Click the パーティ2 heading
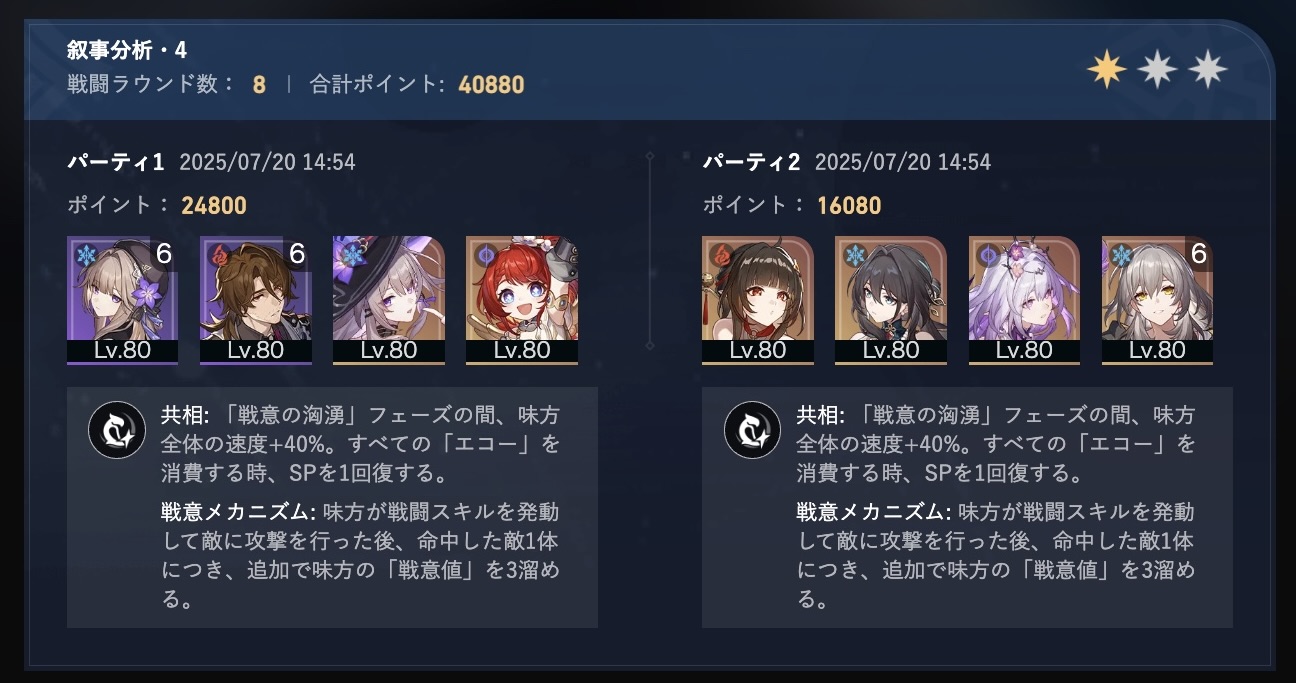Image resolution: width=1296 pixels, height=683 pixels. click(x=752, y=162)
